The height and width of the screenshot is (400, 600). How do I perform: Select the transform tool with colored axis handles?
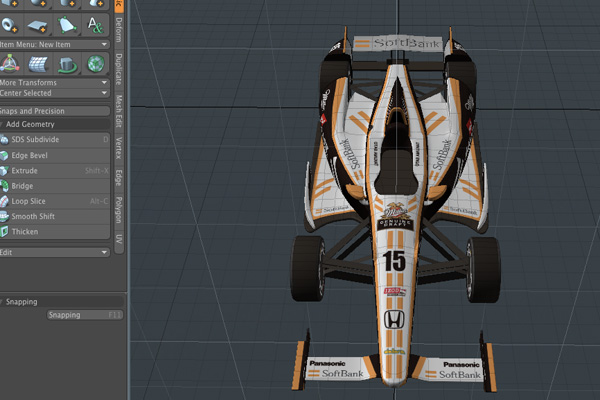[9, 63]
